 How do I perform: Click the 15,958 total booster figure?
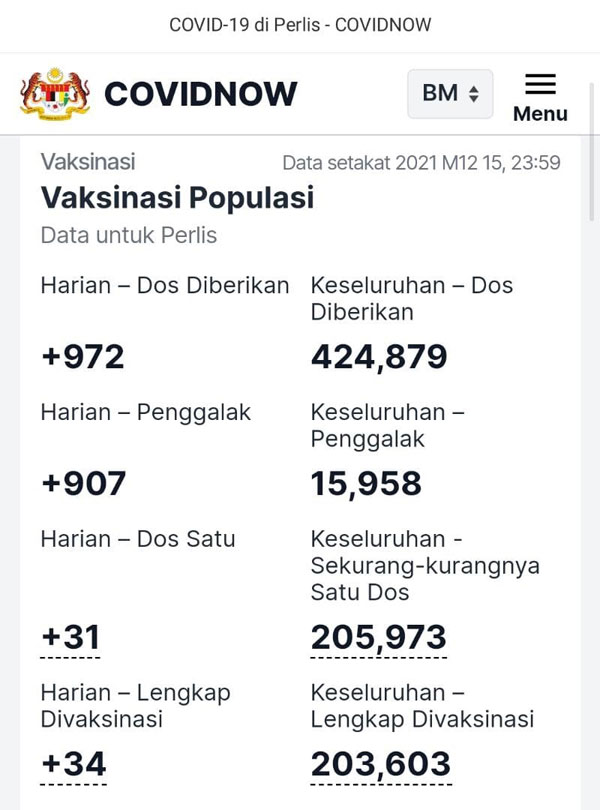point(366,484)
